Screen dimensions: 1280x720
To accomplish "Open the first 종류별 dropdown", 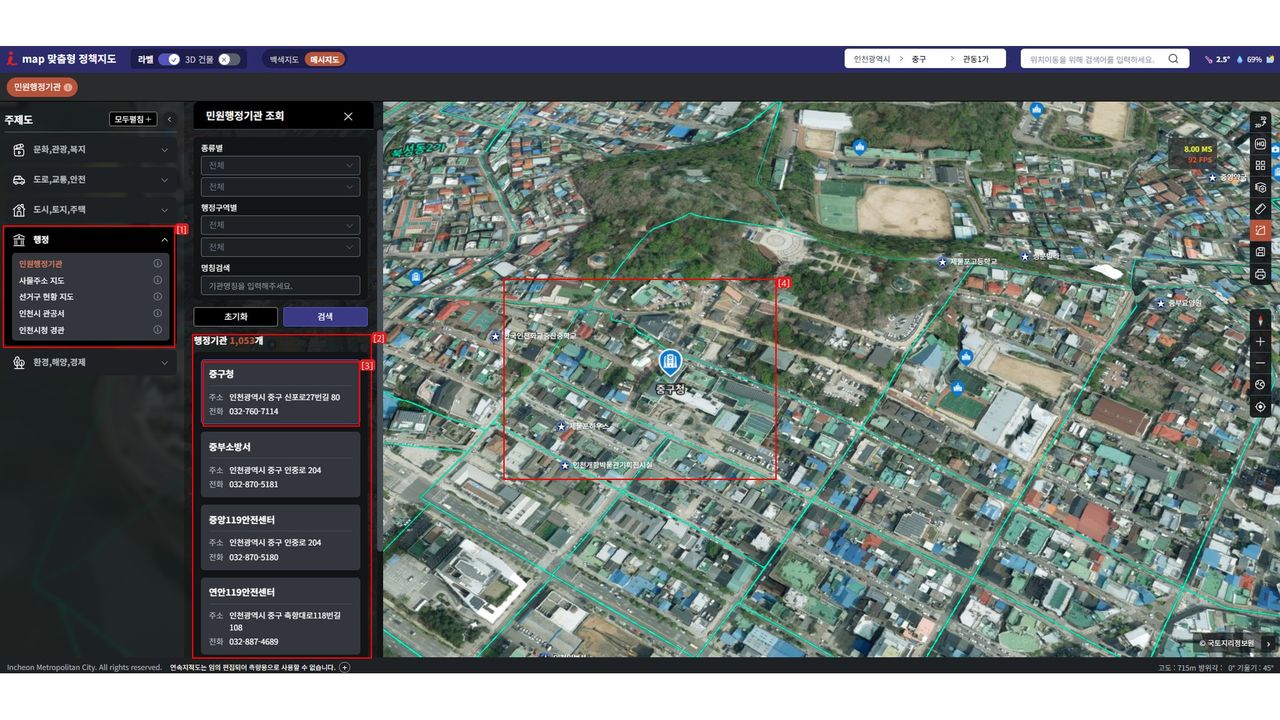I will pos(280,165).
